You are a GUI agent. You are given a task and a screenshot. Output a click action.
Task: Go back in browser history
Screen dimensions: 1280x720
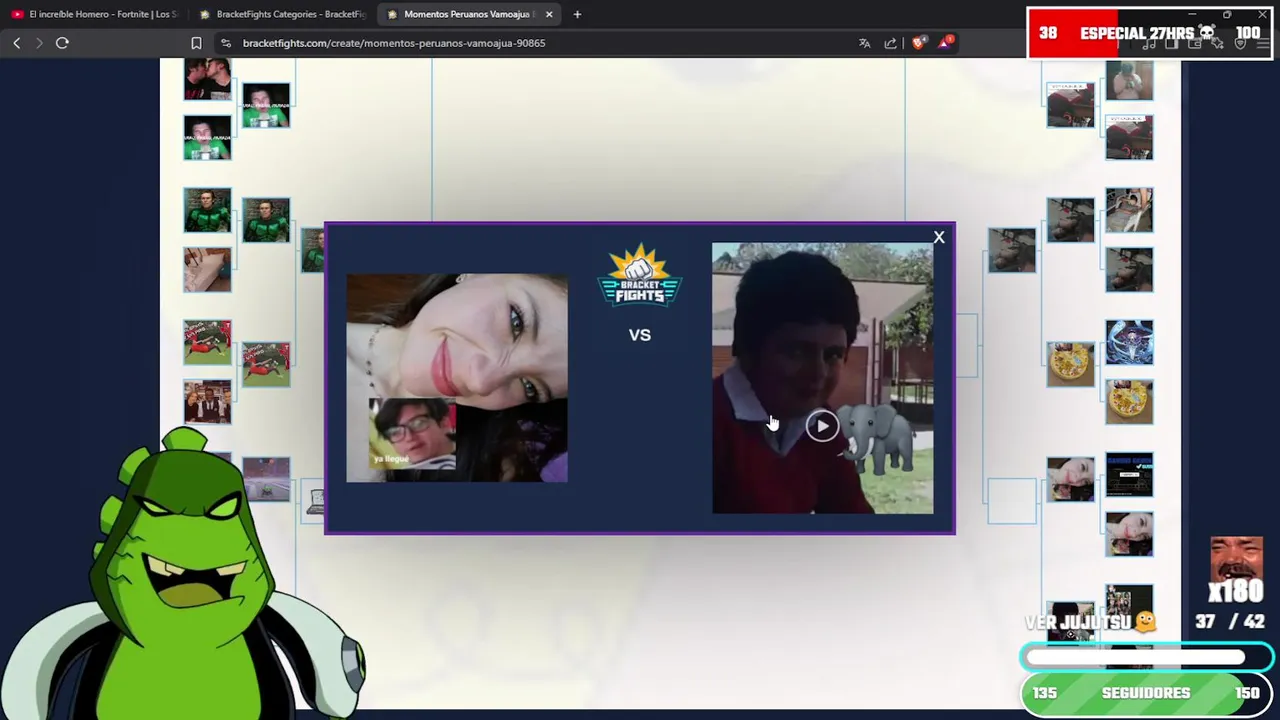[16, 43]
